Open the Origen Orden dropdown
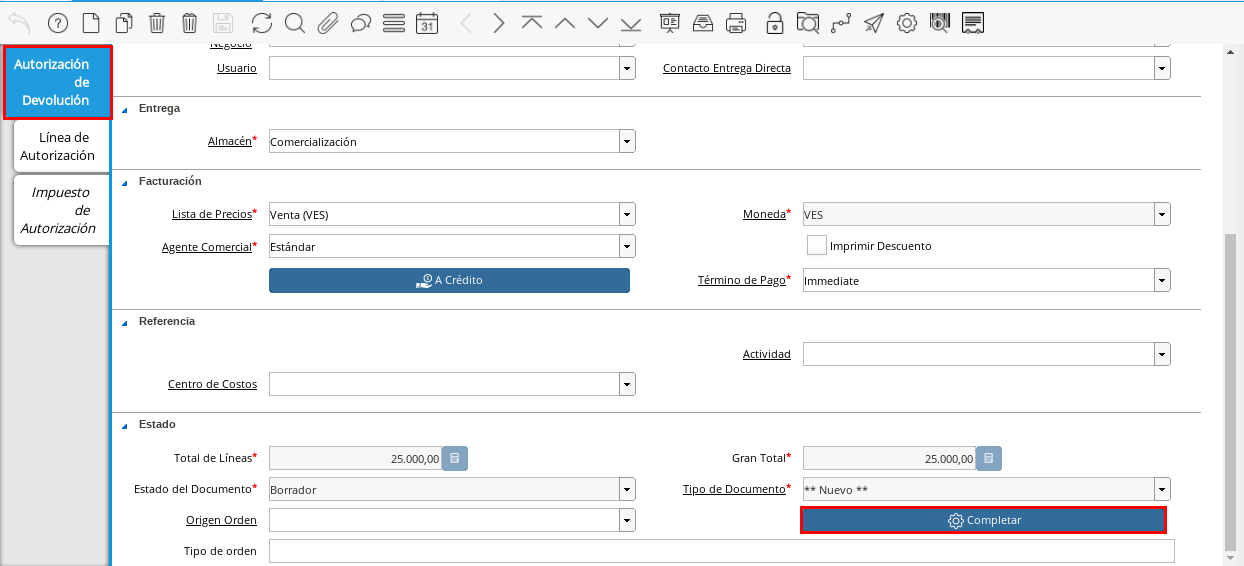 [x=627, y=520]
